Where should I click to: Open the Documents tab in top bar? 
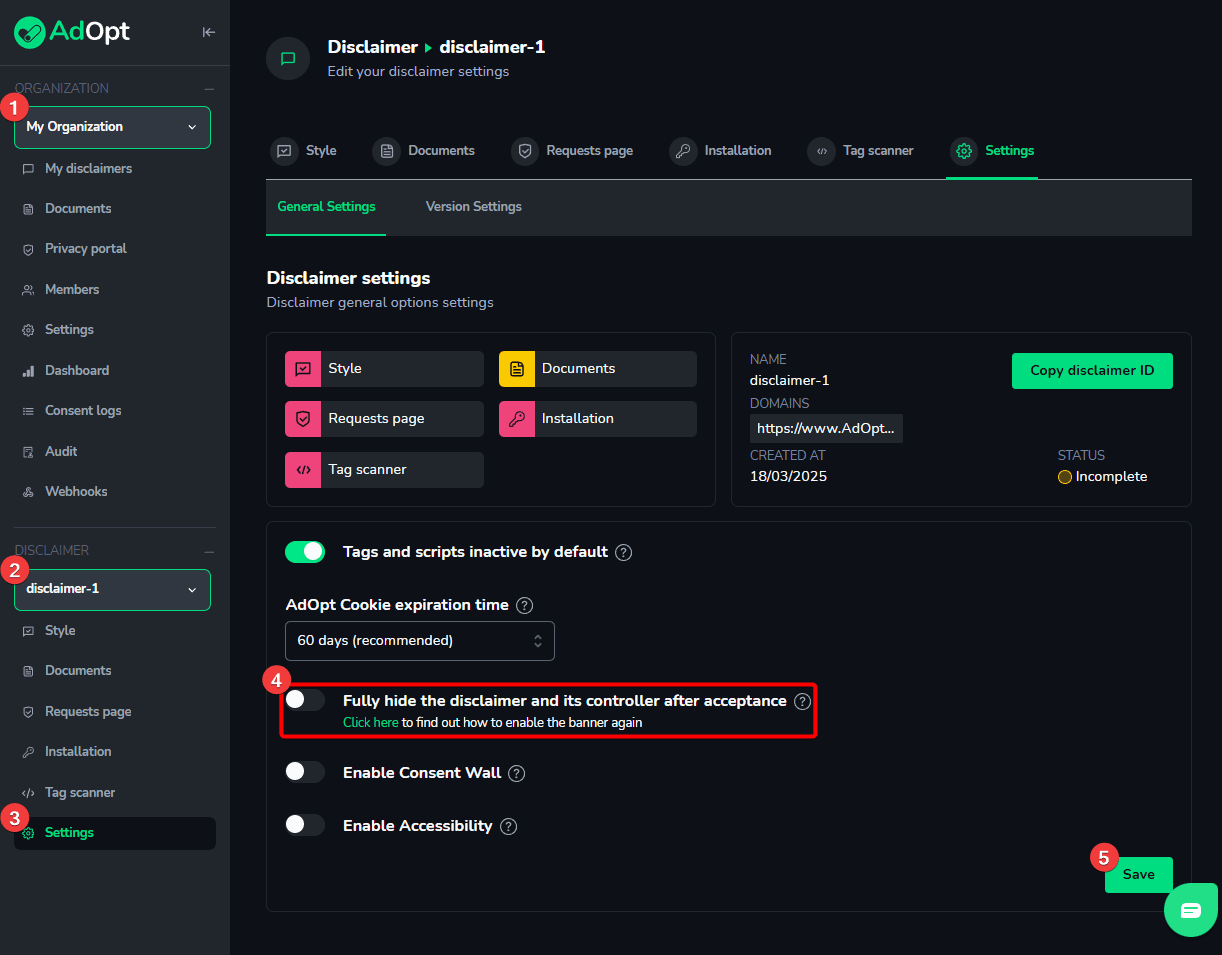point(424,151)
